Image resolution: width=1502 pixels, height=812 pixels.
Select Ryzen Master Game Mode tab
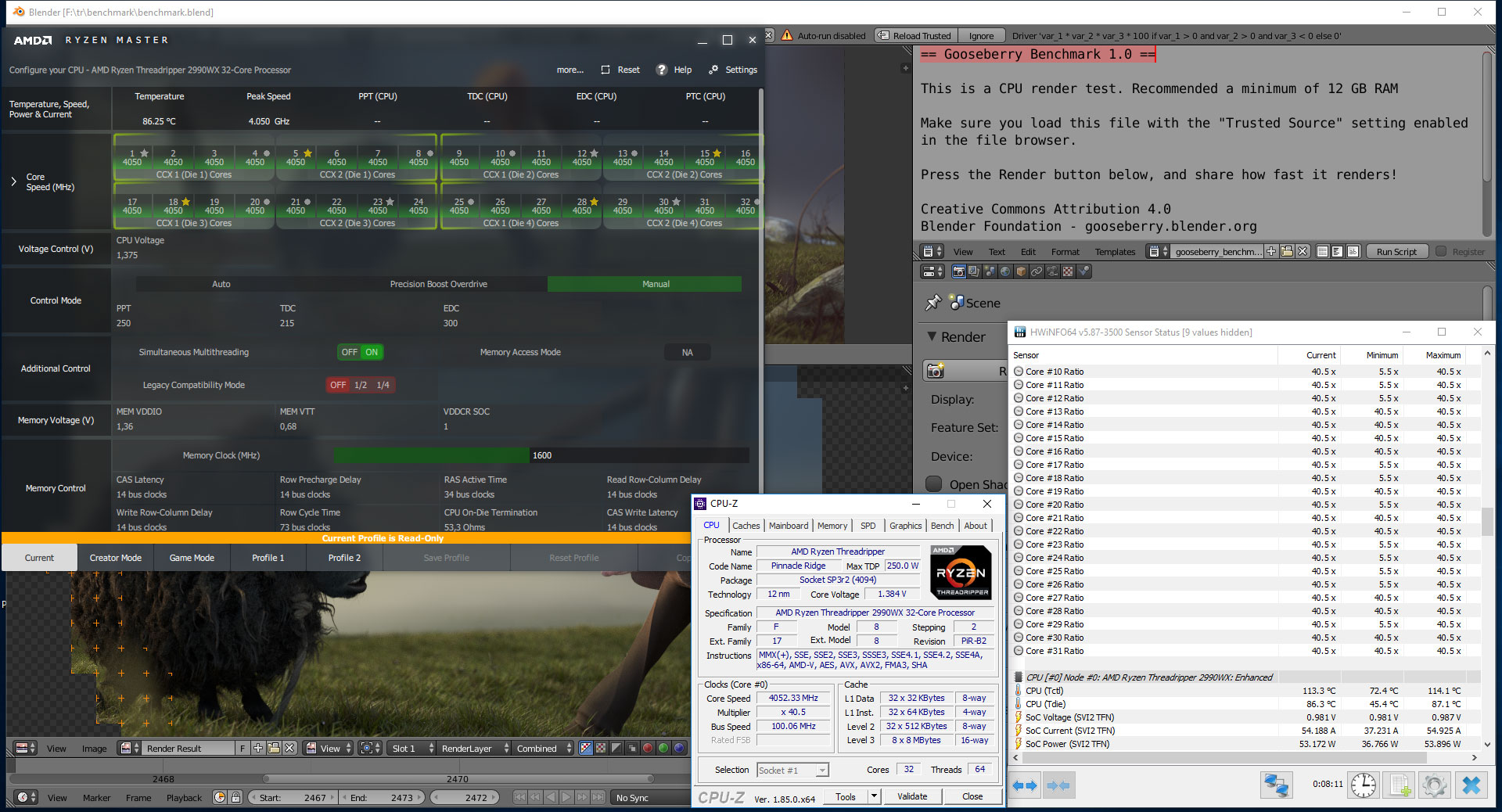pos(192,558)
